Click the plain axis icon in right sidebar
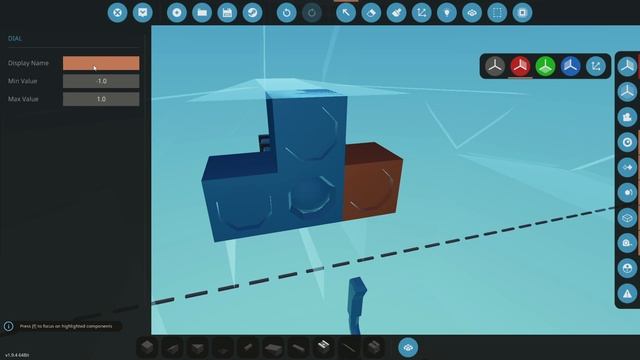The width and height of the screenshot is (640, 360). [x=627, y=92]
